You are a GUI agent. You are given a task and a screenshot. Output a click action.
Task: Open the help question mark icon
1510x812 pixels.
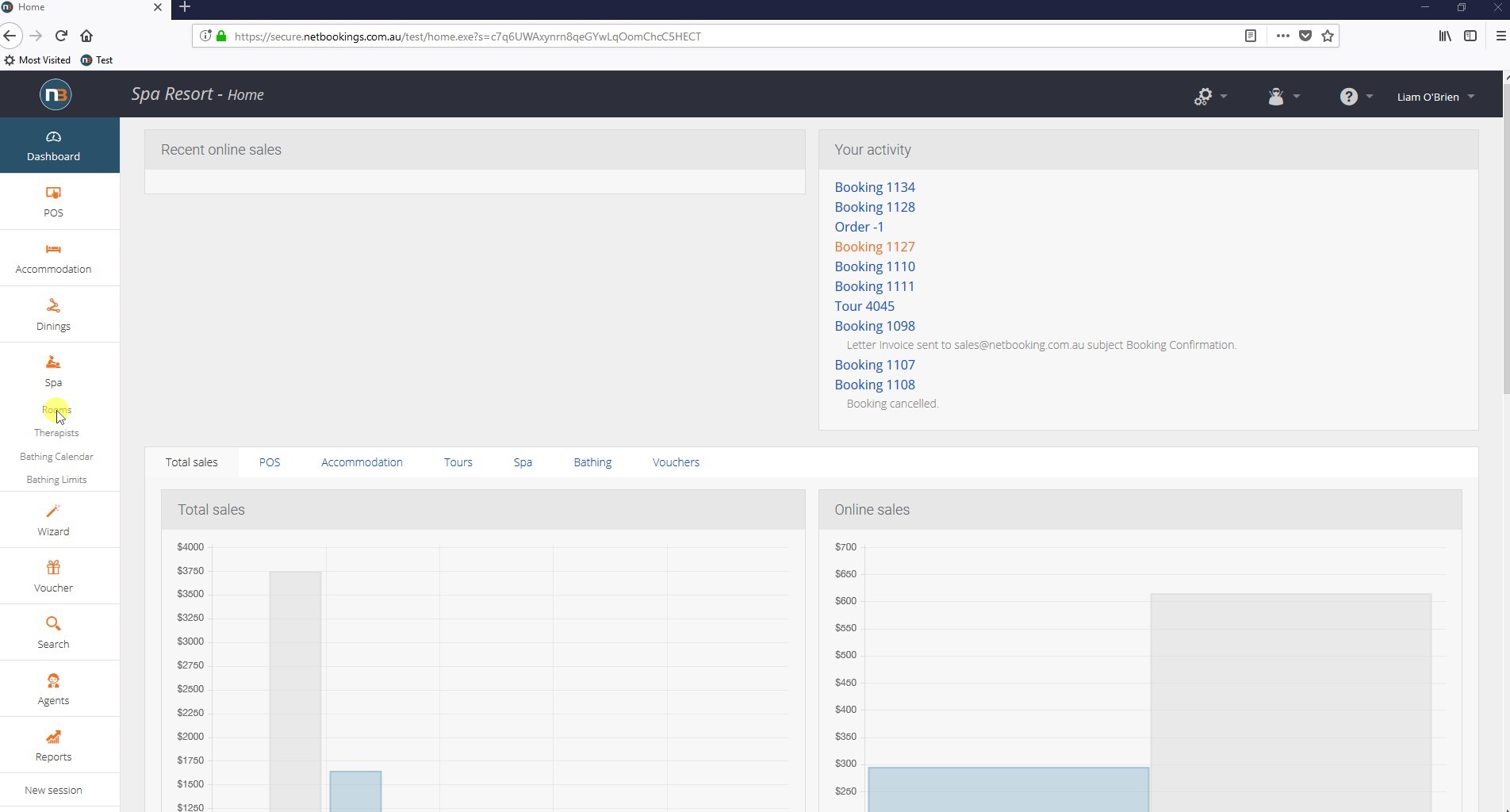pos(1348,97)
